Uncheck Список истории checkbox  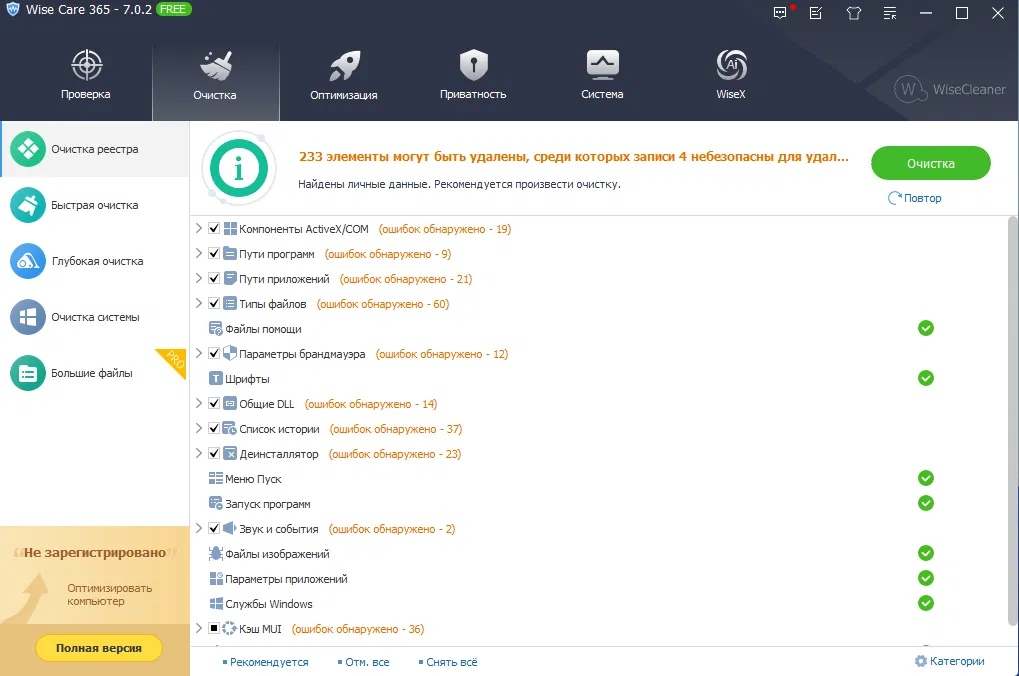pyautogui.click(x=214, y=428)
